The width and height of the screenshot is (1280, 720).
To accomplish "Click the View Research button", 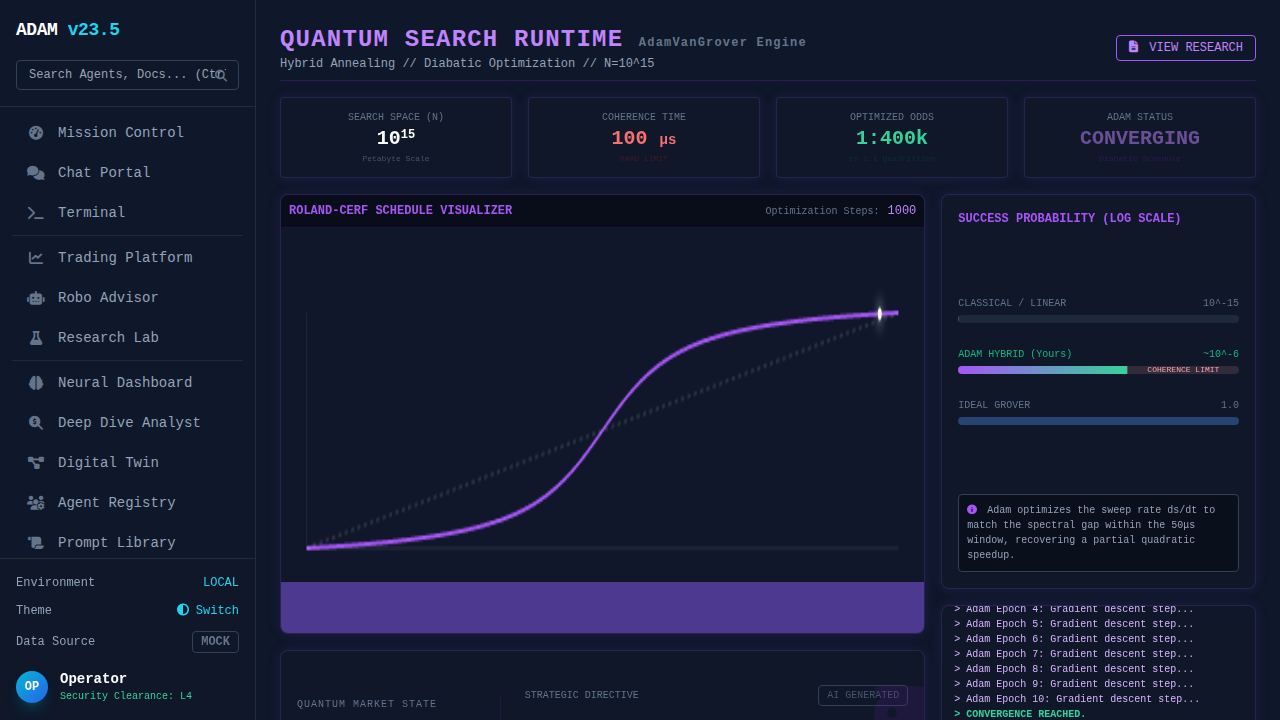I will click(x=1185, y=48).
